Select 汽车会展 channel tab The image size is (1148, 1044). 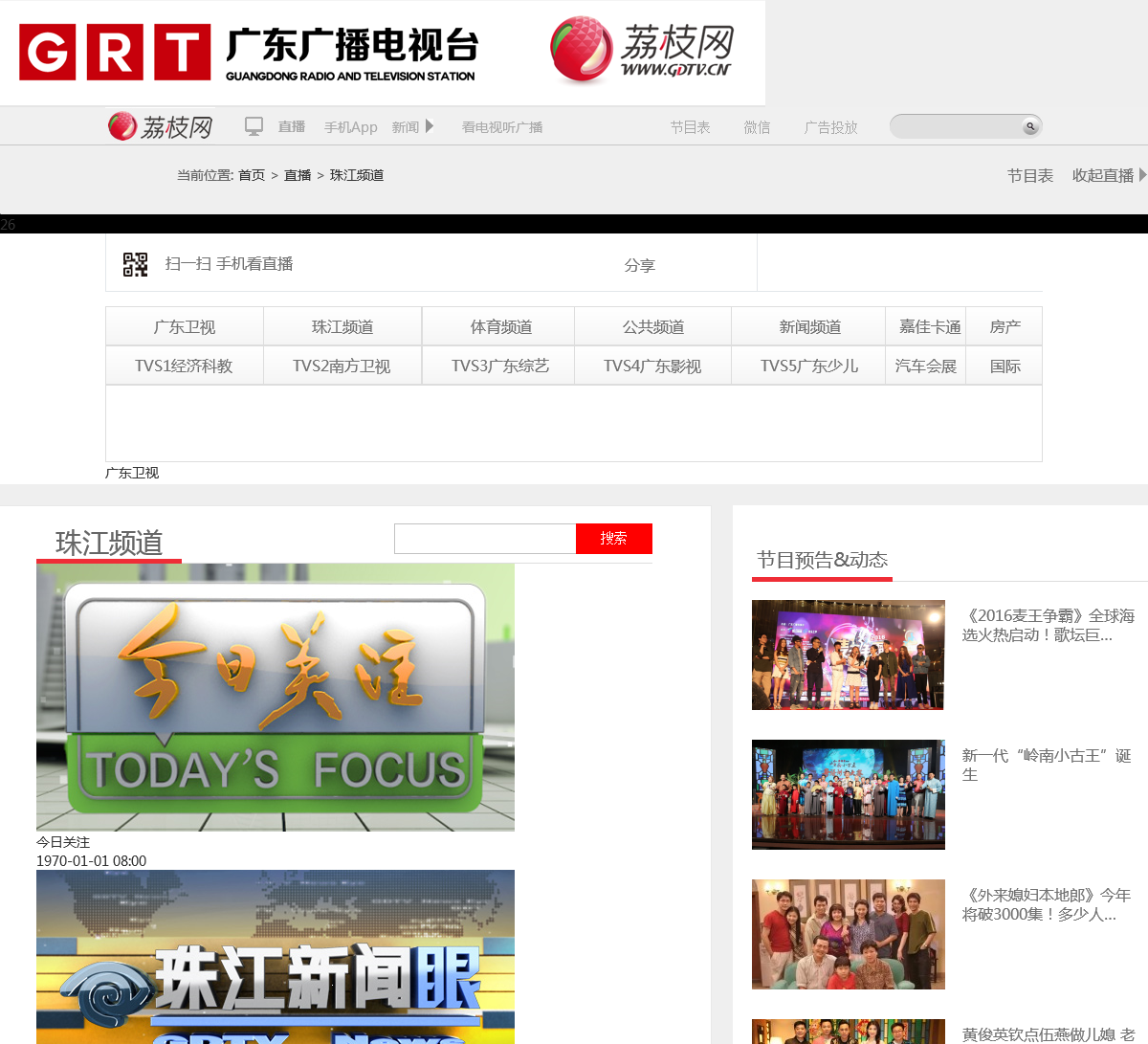[x=927, y=366]
